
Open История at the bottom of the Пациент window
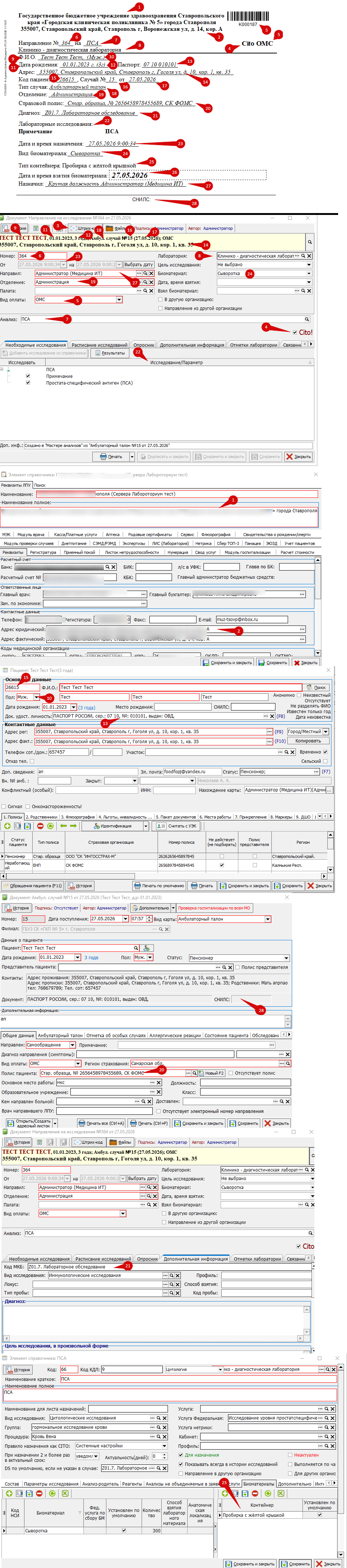(80, 886)
